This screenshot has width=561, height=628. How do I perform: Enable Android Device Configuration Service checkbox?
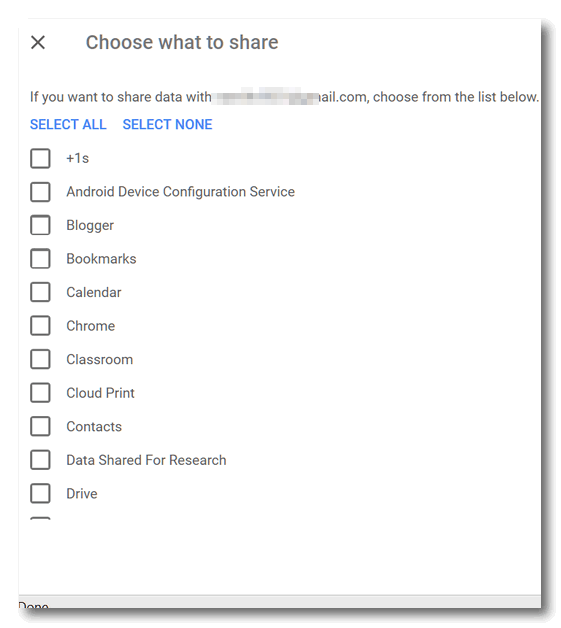[40, 192]
